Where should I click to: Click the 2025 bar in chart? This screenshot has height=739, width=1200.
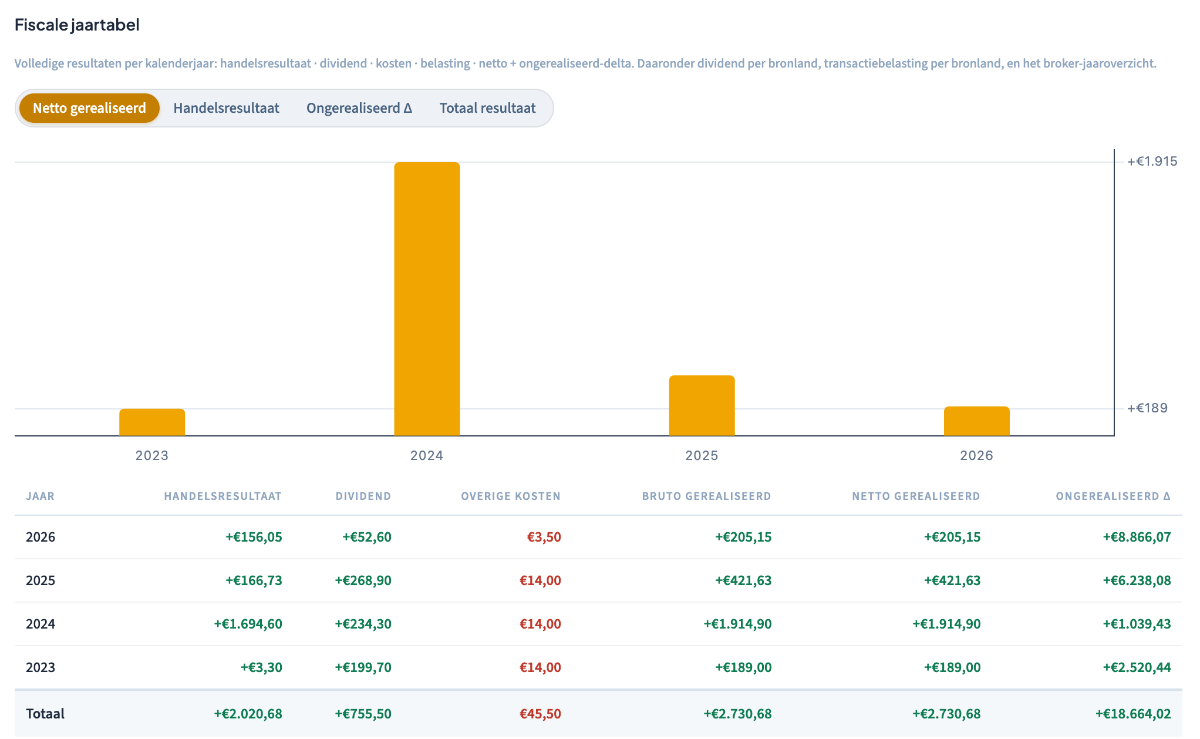tap(702, 406)
